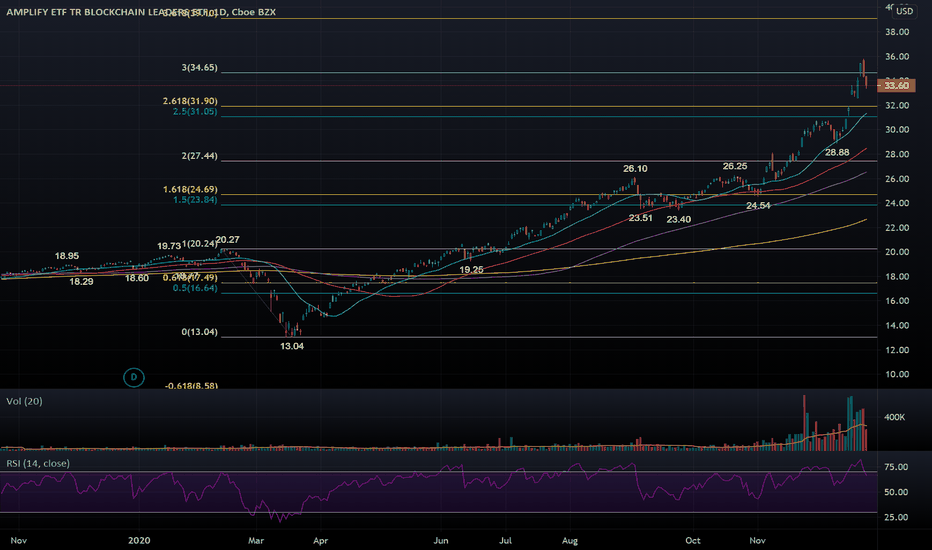Viewport: 932px width, 550px height.
Task: Click the Vol (20) indicator legend
Action: 24,401
